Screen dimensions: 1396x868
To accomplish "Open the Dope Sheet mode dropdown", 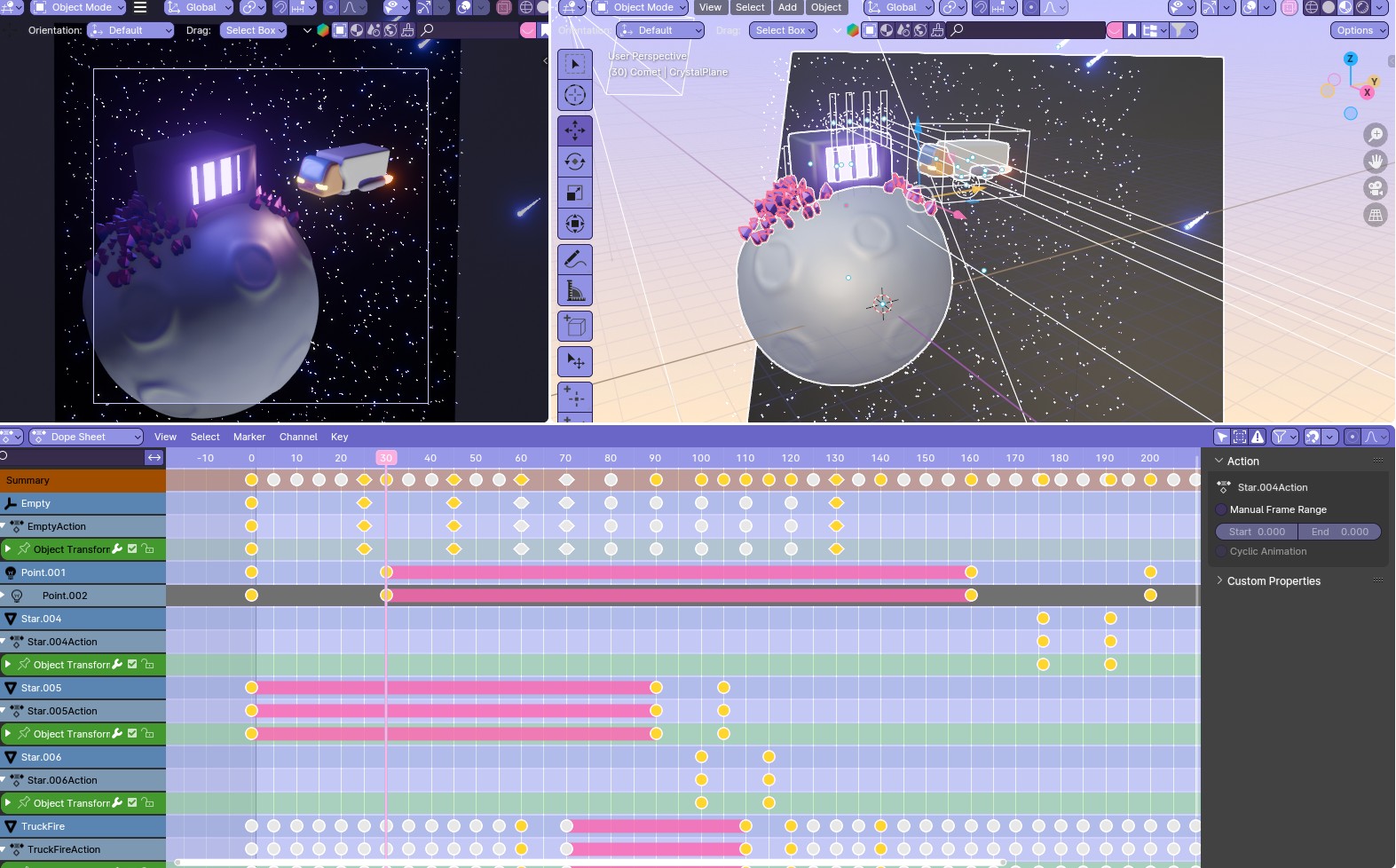I will [x=86, y=437].
